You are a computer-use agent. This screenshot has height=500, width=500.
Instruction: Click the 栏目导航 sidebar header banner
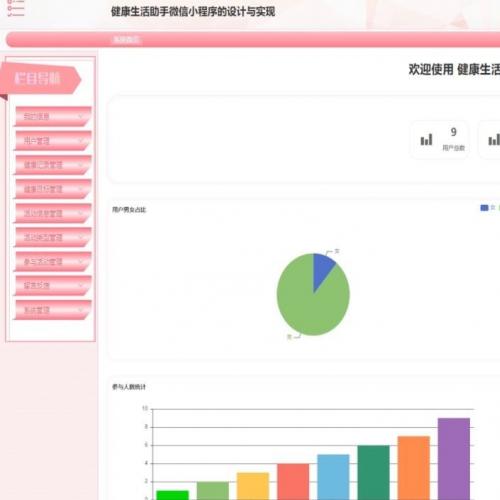pos(40,79)
